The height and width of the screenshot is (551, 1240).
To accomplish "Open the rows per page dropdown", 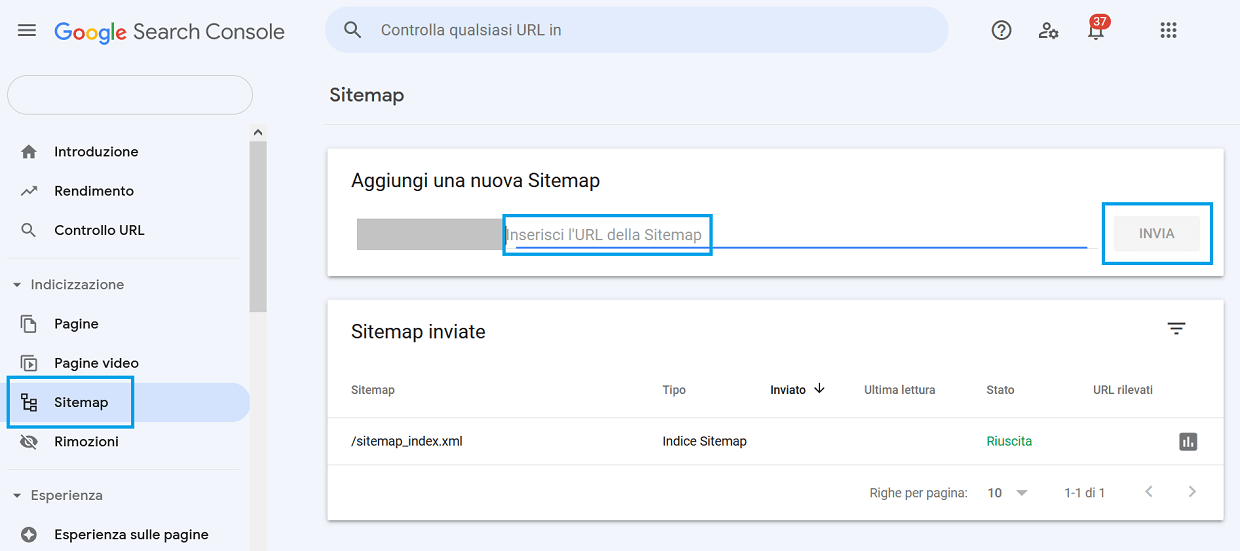I will point(1008,493).
